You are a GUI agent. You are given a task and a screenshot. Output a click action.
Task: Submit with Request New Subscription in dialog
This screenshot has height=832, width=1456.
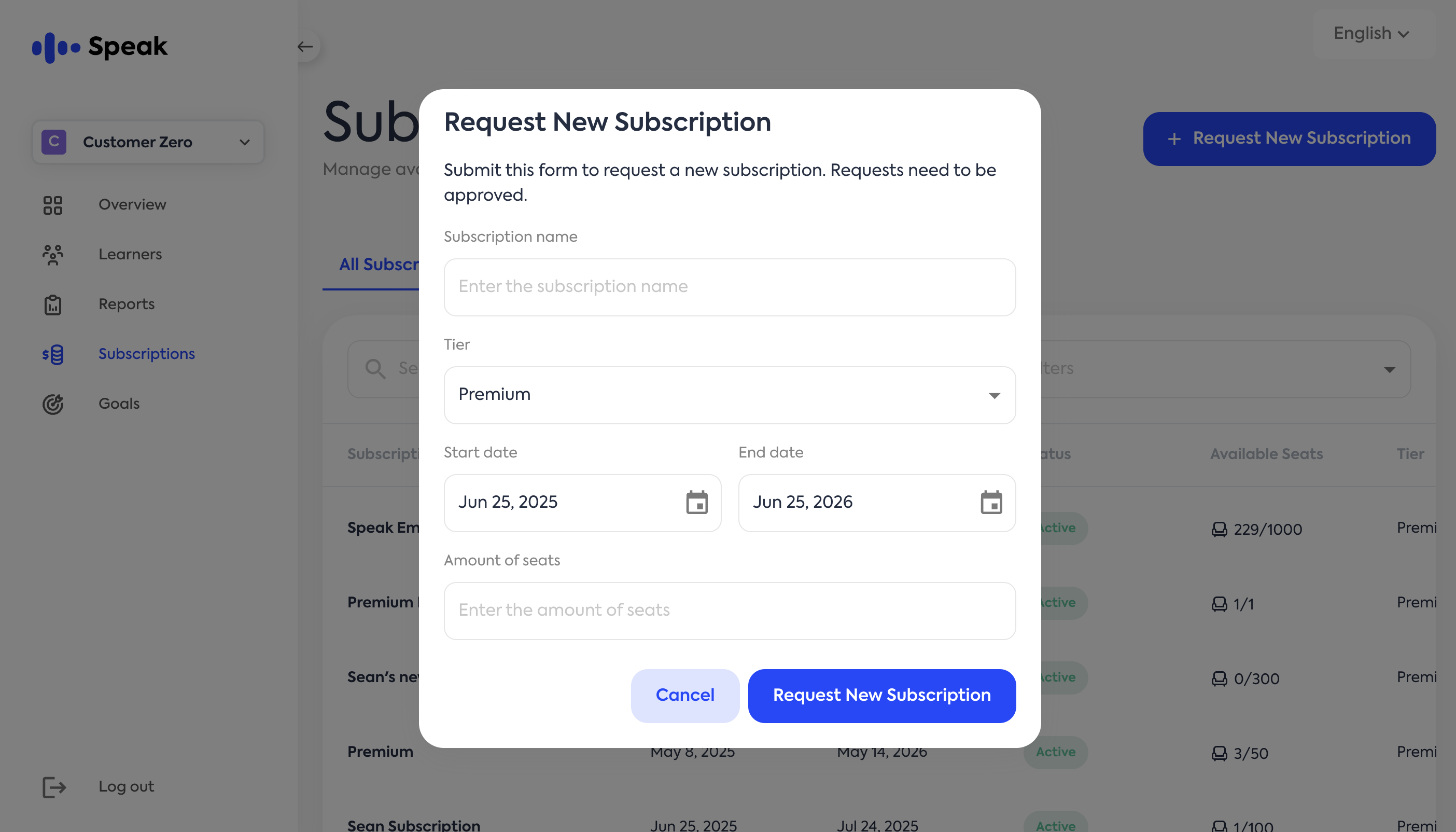point(881,696)
